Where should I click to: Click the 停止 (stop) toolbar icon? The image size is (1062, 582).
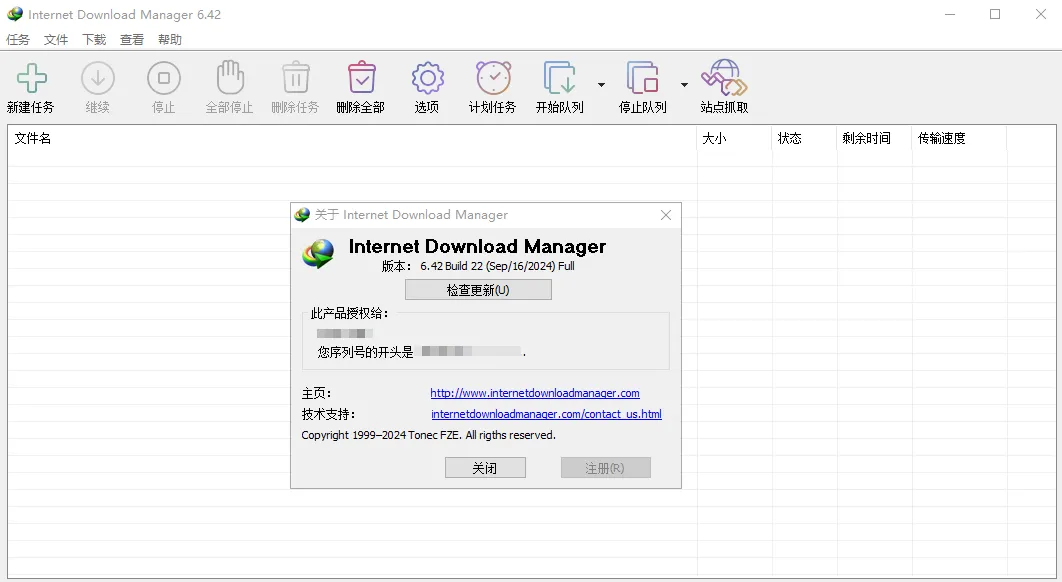[x=163, y=78]
